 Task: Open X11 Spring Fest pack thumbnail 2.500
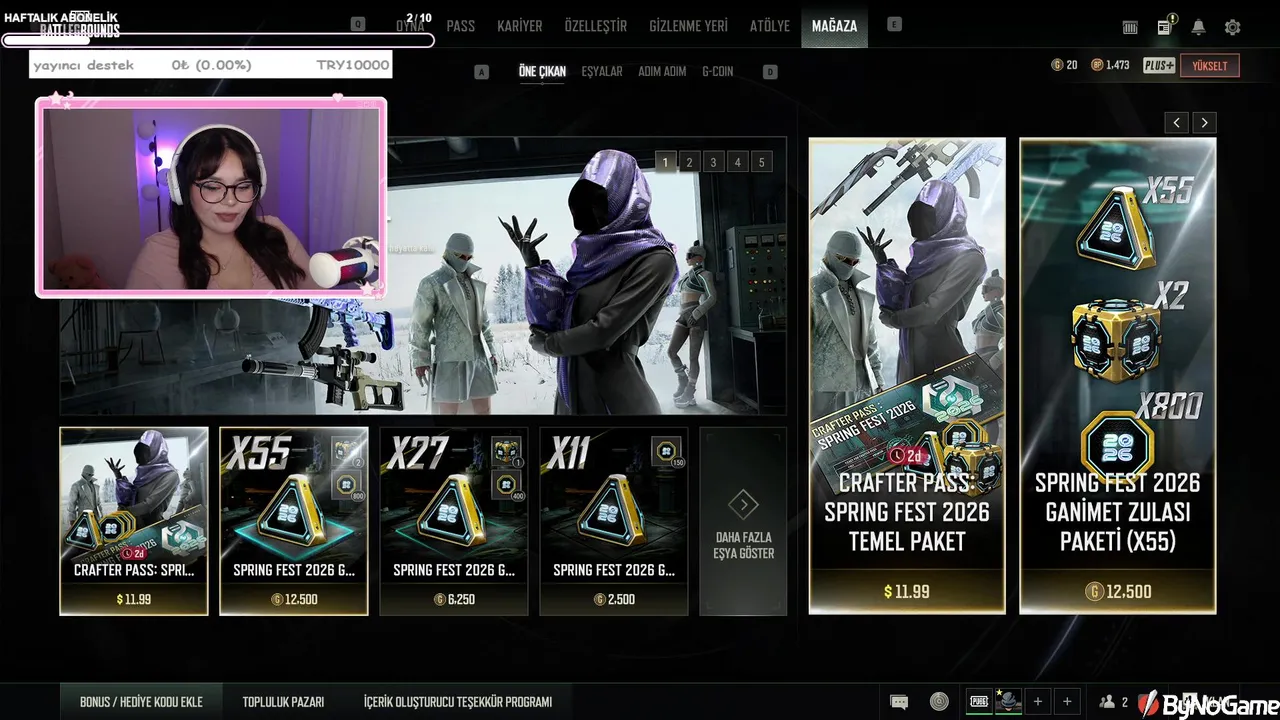tap(614, 521)
